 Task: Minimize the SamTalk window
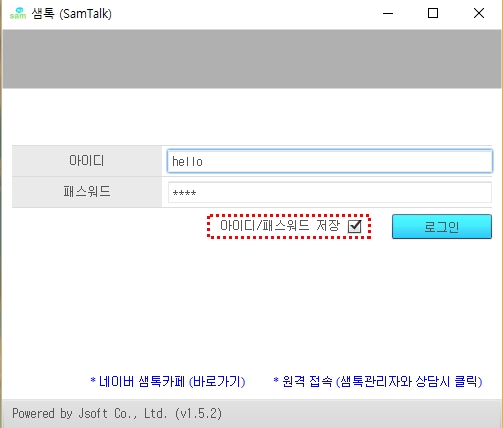[x=388, y=14]
